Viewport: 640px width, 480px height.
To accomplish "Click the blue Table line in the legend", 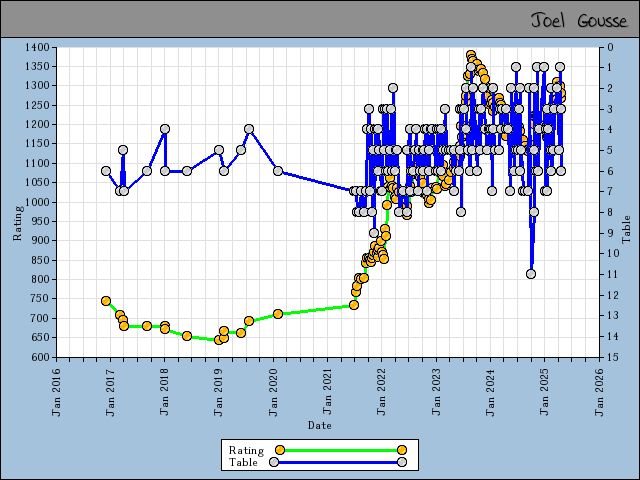I will (x=338, y=462).
